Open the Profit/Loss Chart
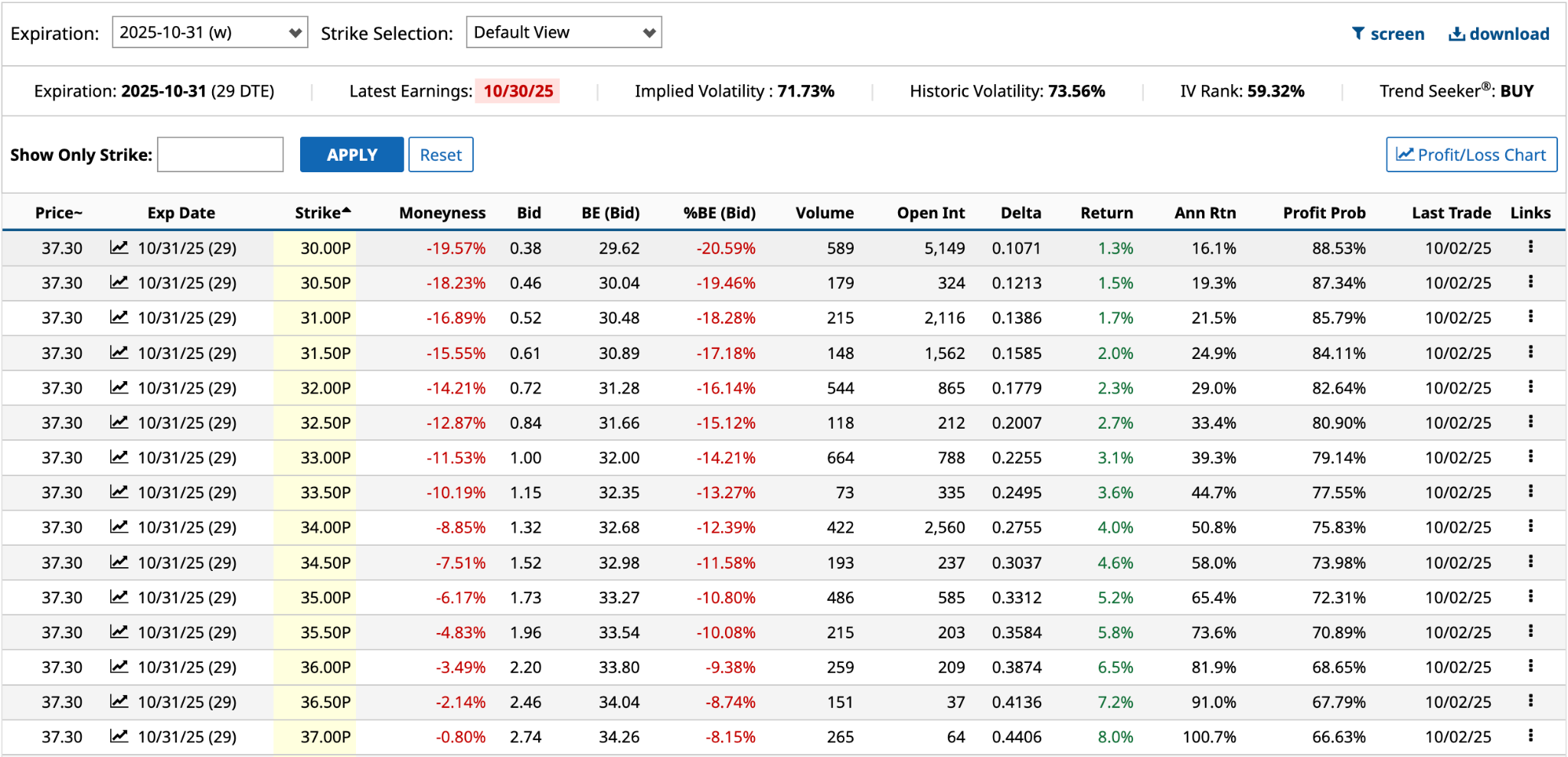 click(1471, 155)
